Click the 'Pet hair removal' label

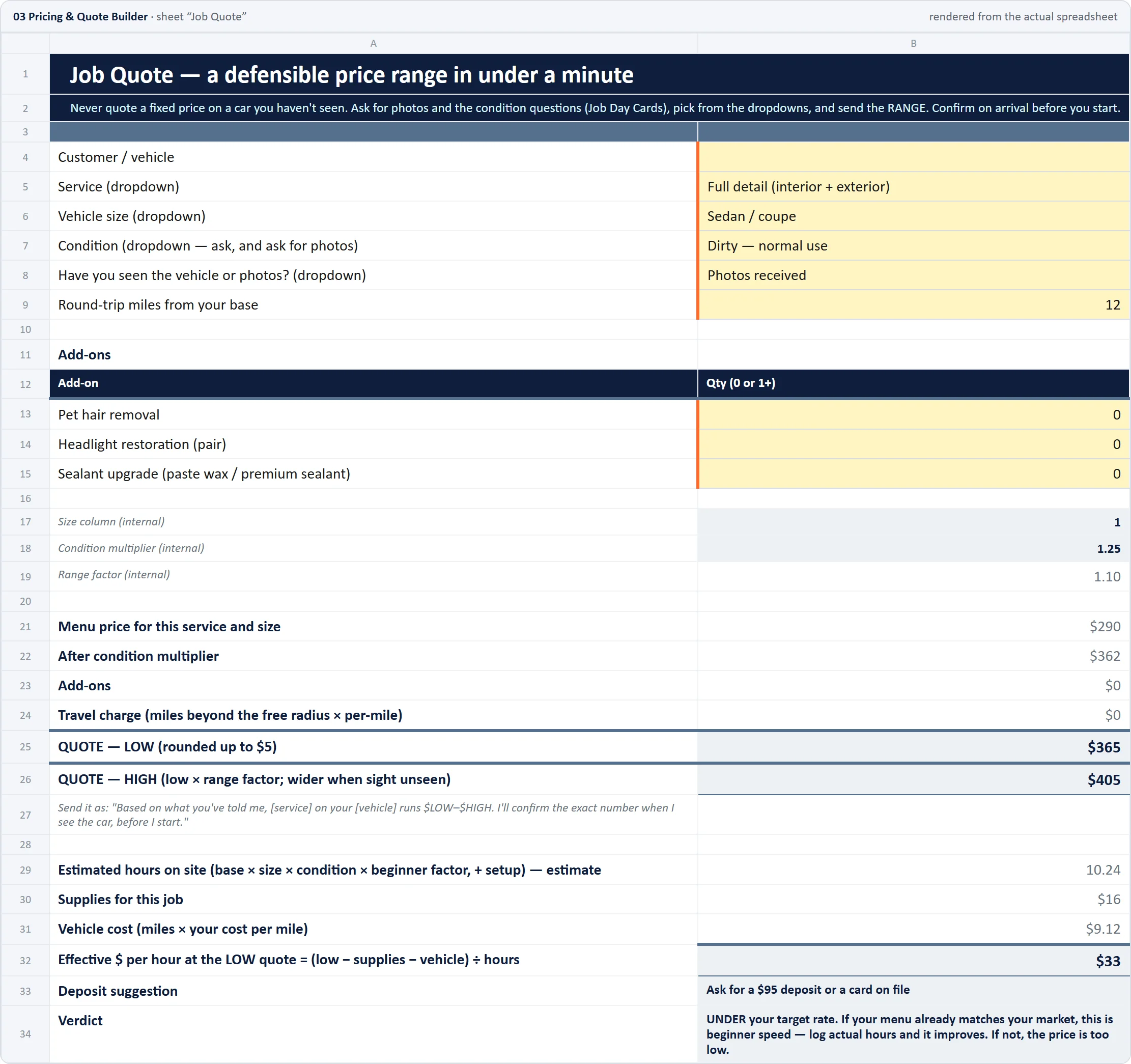pos(108,415)
